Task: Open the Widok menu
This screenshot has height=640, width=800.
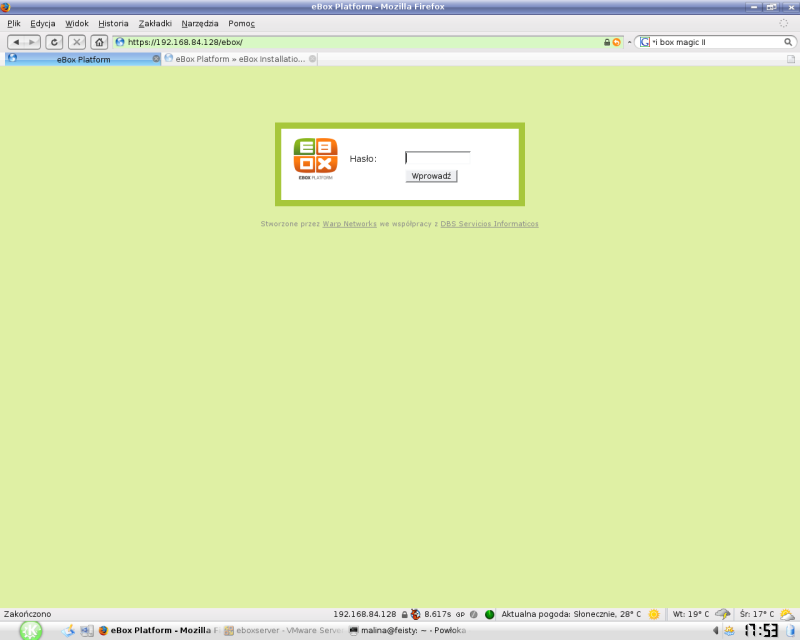Action: (77, 23)
